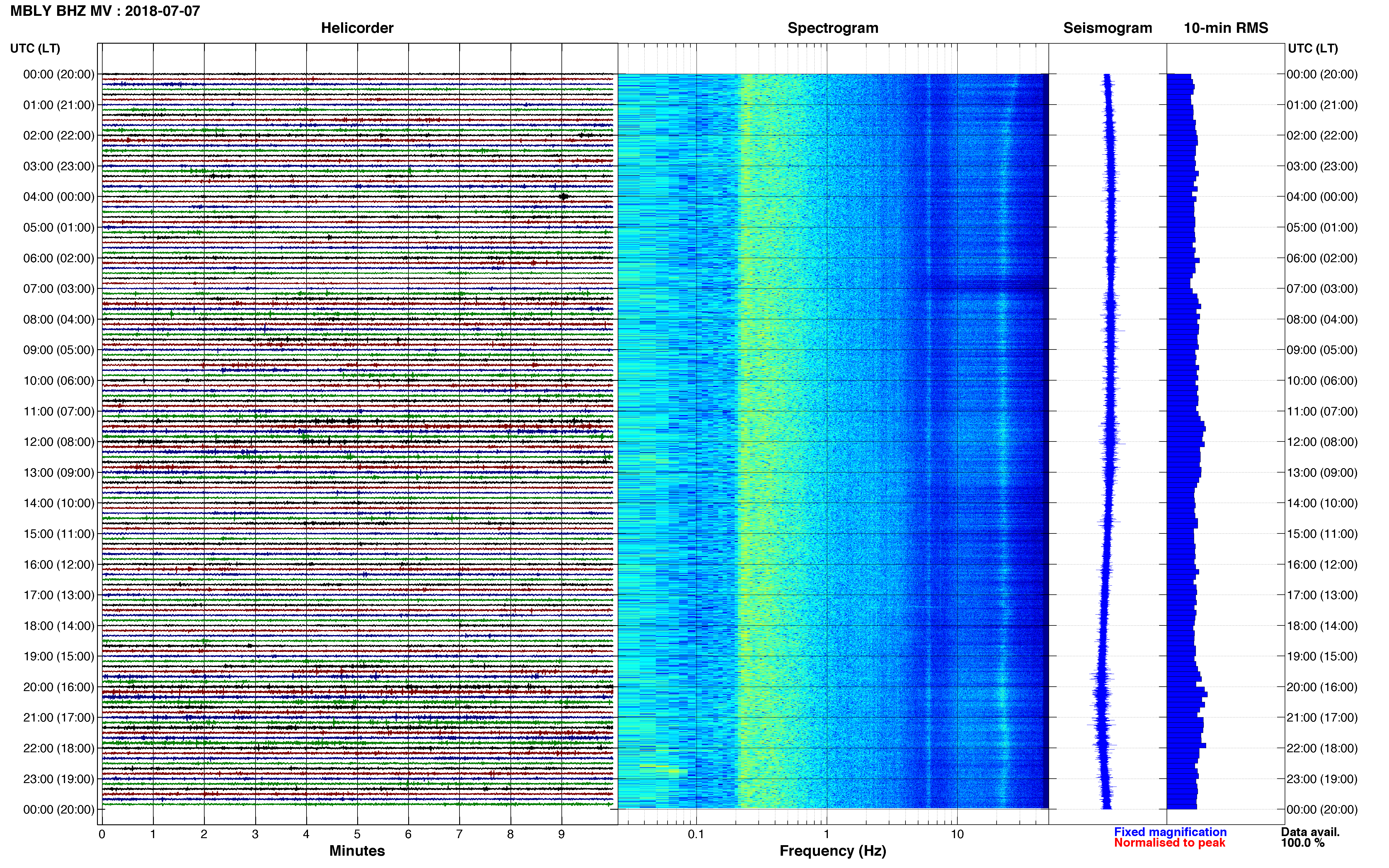The height and width of the screenshot is (868, 1389).
Task: Click the title 'MBLY BHZ MV : 2018-07-07'
Action: (105, 11)
